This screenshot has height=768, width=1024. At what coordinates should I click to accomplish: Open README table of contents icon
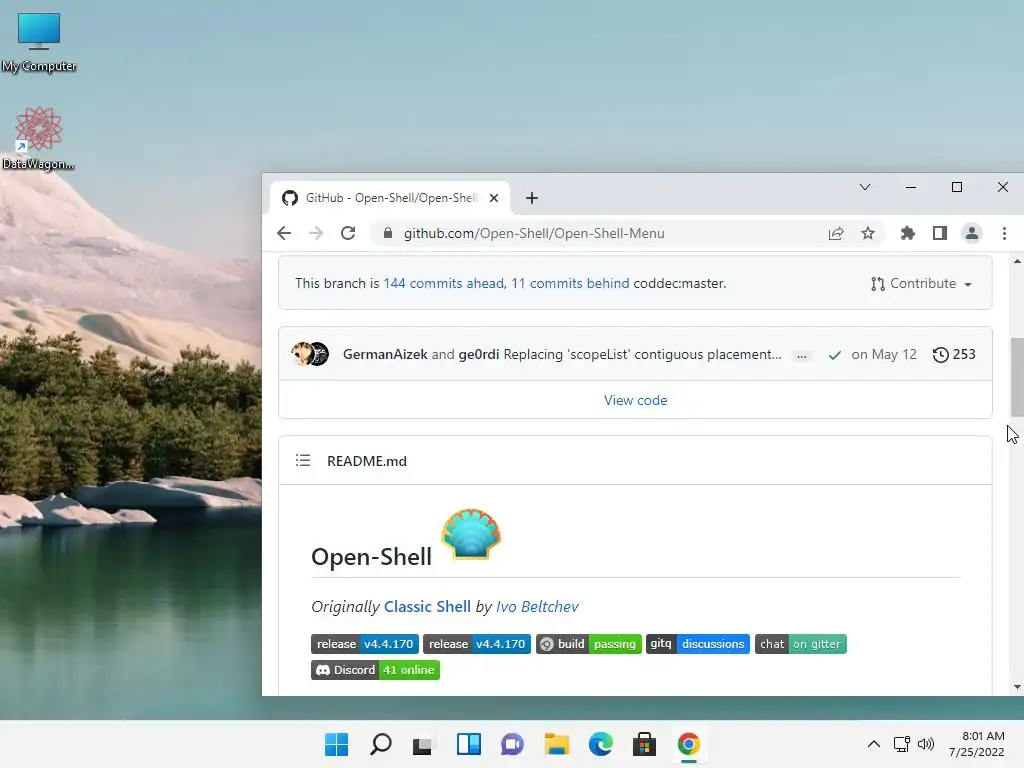(302, 460)
